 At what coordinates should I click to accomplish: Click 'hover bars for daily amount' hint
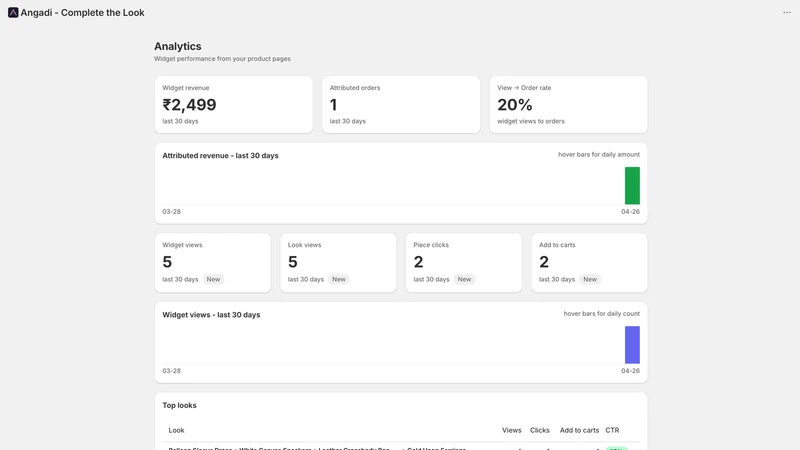(x=599, y=155)
